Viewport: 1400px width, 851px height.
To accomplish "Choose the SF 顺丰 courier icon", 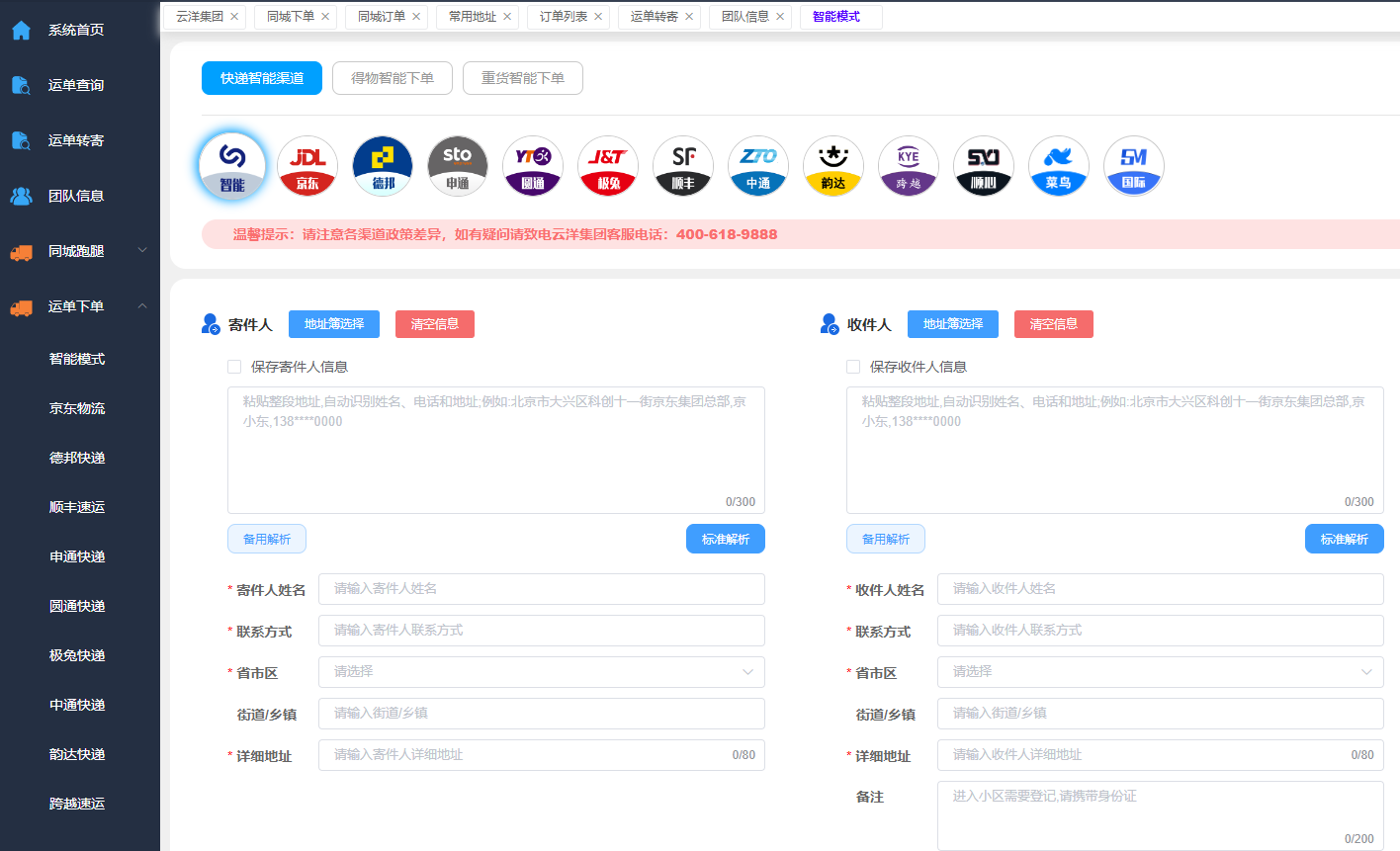I will (683, 166).
